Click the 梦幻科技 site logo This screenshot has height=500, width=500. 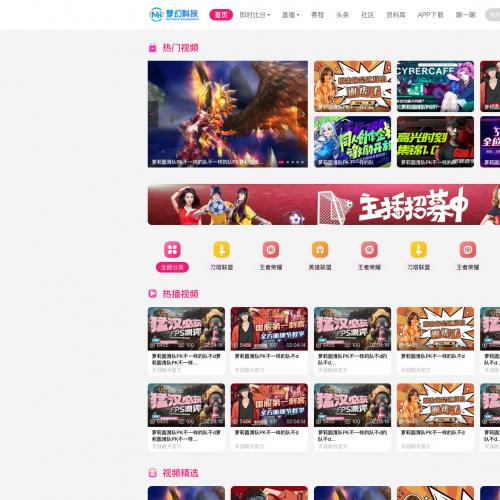(x=174, y=14)
